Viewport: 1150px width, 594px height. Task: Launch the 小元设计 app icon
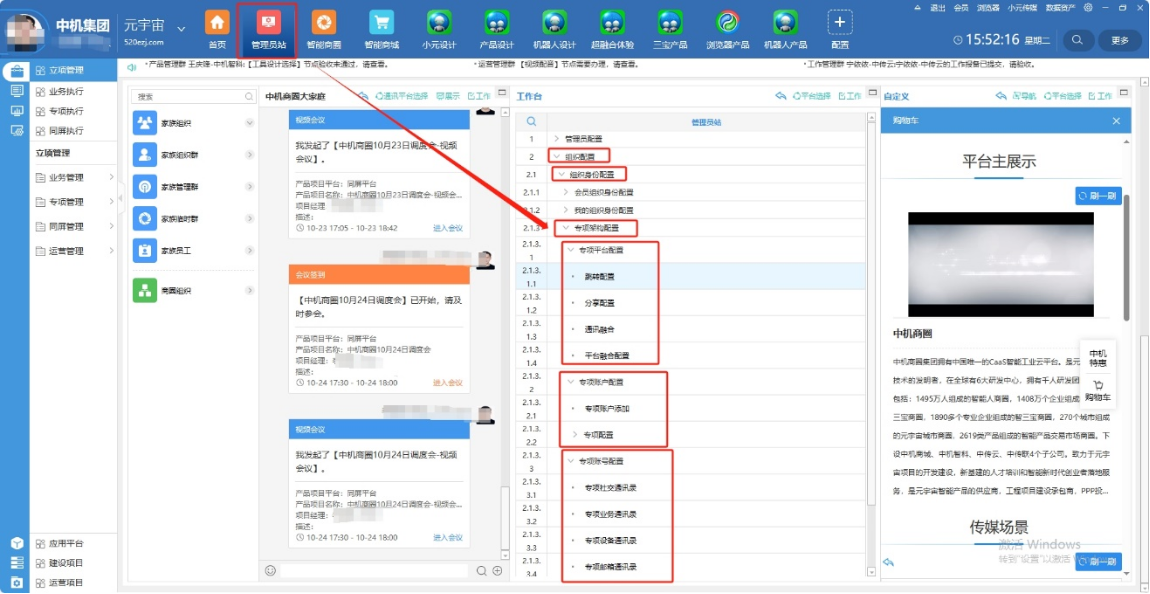[x=439, y=23]
